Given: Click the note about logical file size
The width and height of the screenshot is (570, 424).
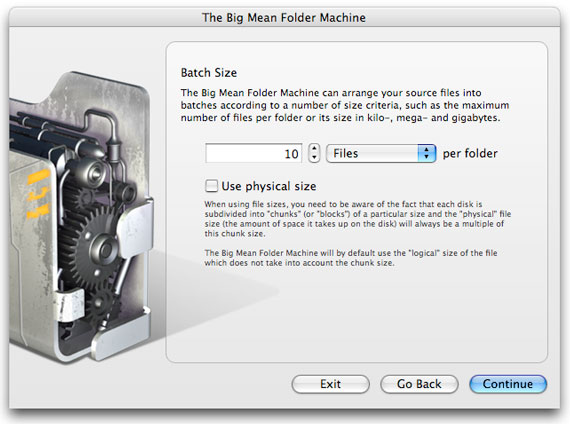Looking at the screenshot, I should point(351,258).
